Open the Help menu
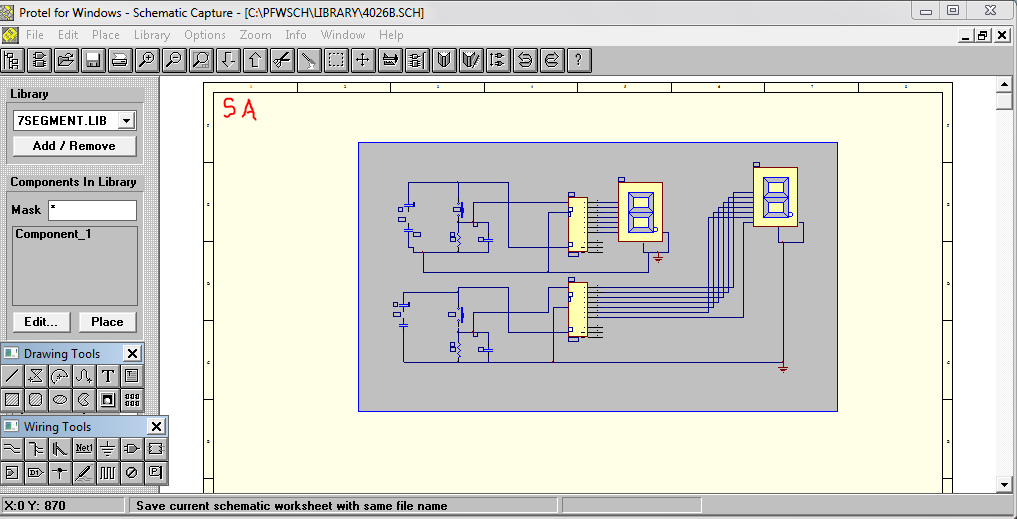 tap(391, 35)
